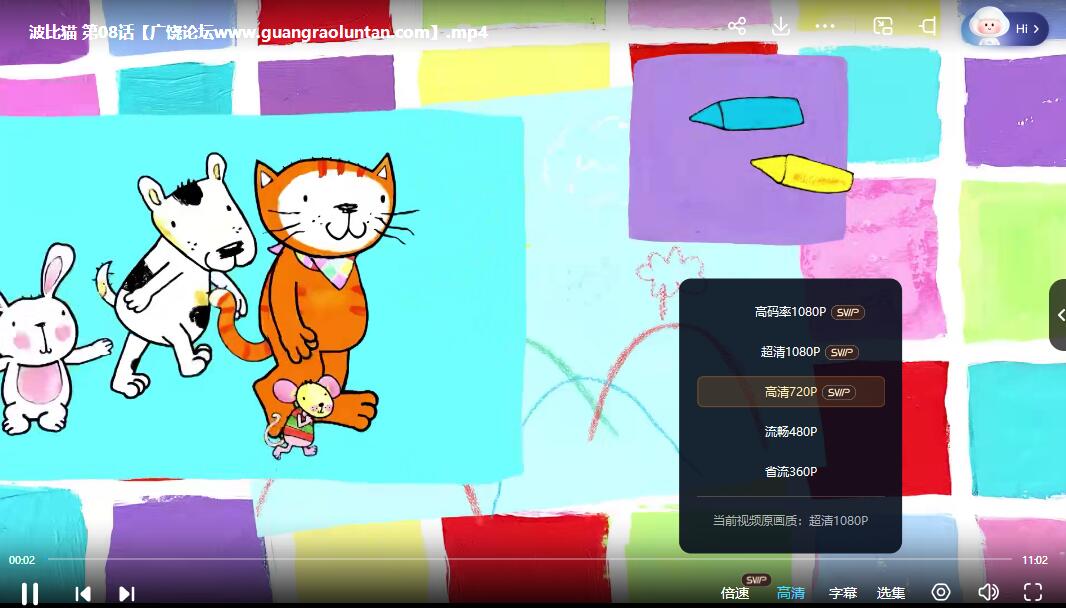Mute the volume speaker icon
Screen dimensions: 1066x608
(x=988, y=592)
